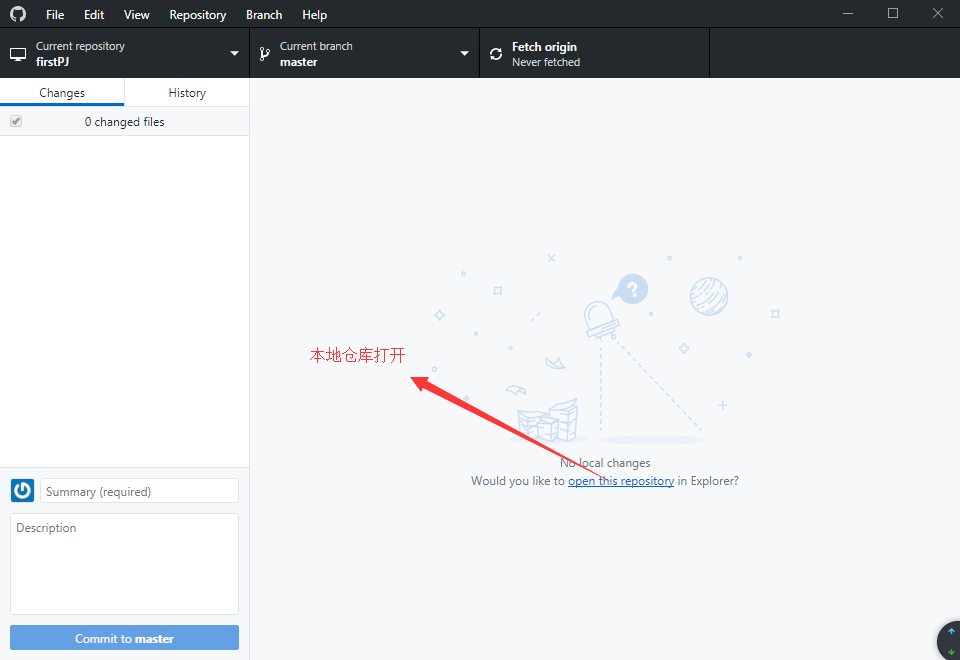Click the 'Never fetched' status text
The image size is (960, 660).
(546, 62)
